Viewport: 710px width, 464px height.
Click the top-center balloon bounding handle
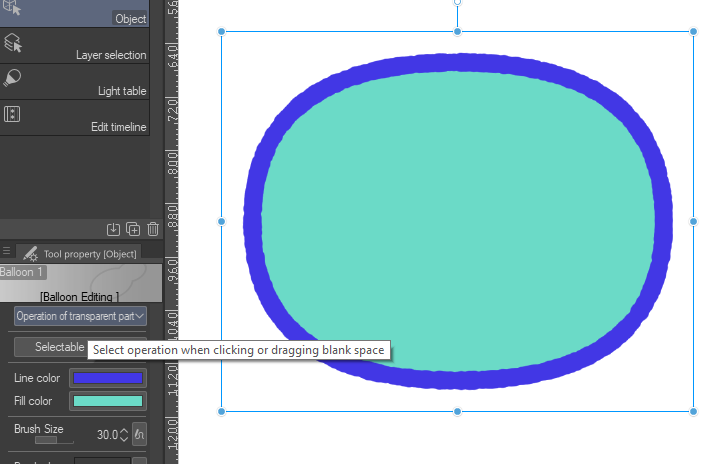point(457,31)
